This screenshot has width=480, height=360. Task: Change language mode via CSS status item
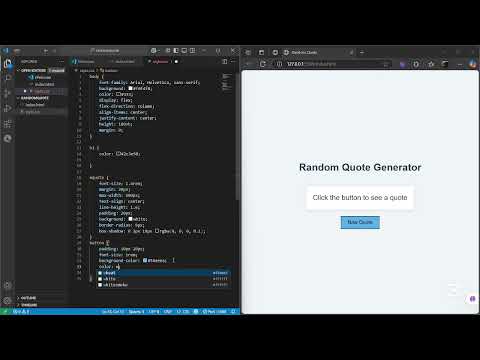184,312
